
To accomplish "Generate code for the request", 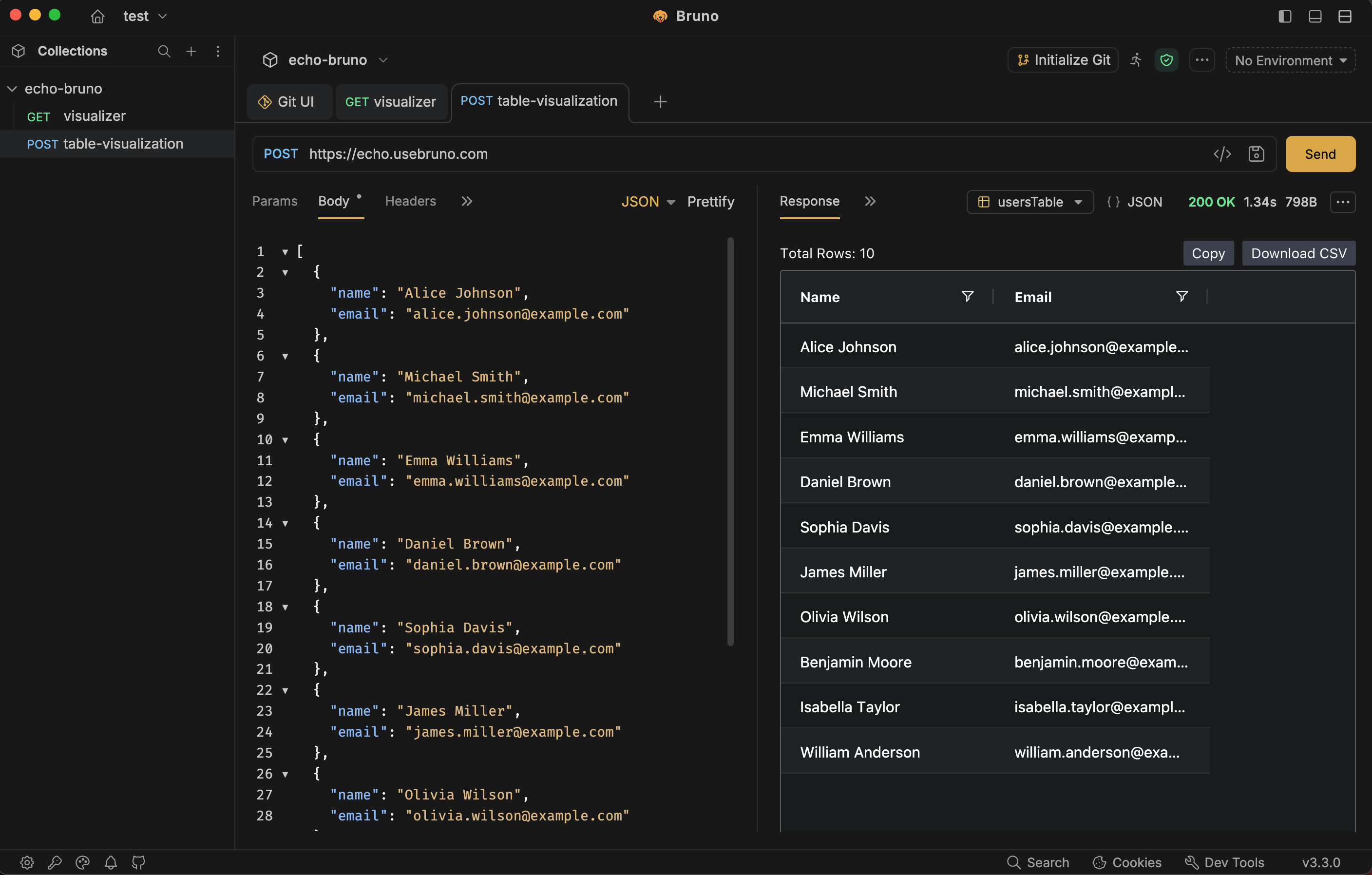I will pos(1222,154).
